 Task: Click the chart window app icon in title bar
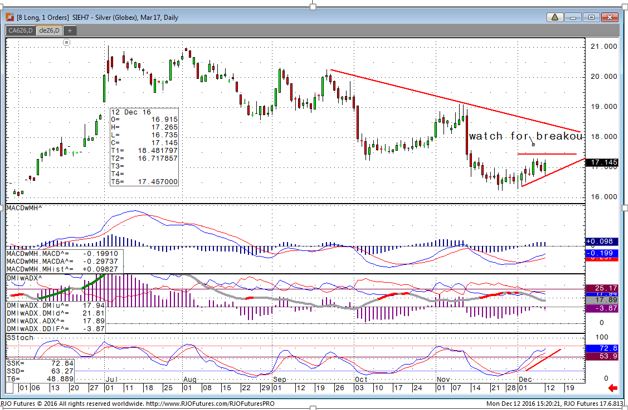[10, 17]
